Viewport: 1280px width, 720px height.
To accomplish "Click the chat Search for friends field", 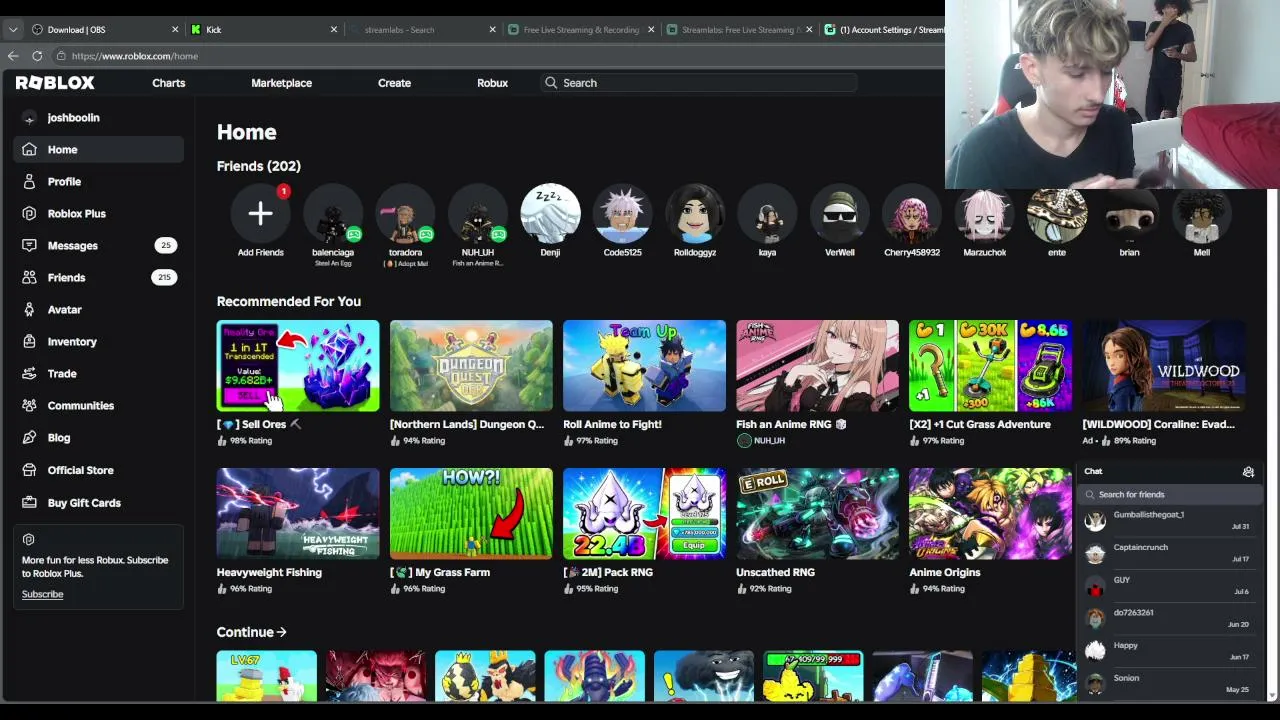I will click(1170, 494).
